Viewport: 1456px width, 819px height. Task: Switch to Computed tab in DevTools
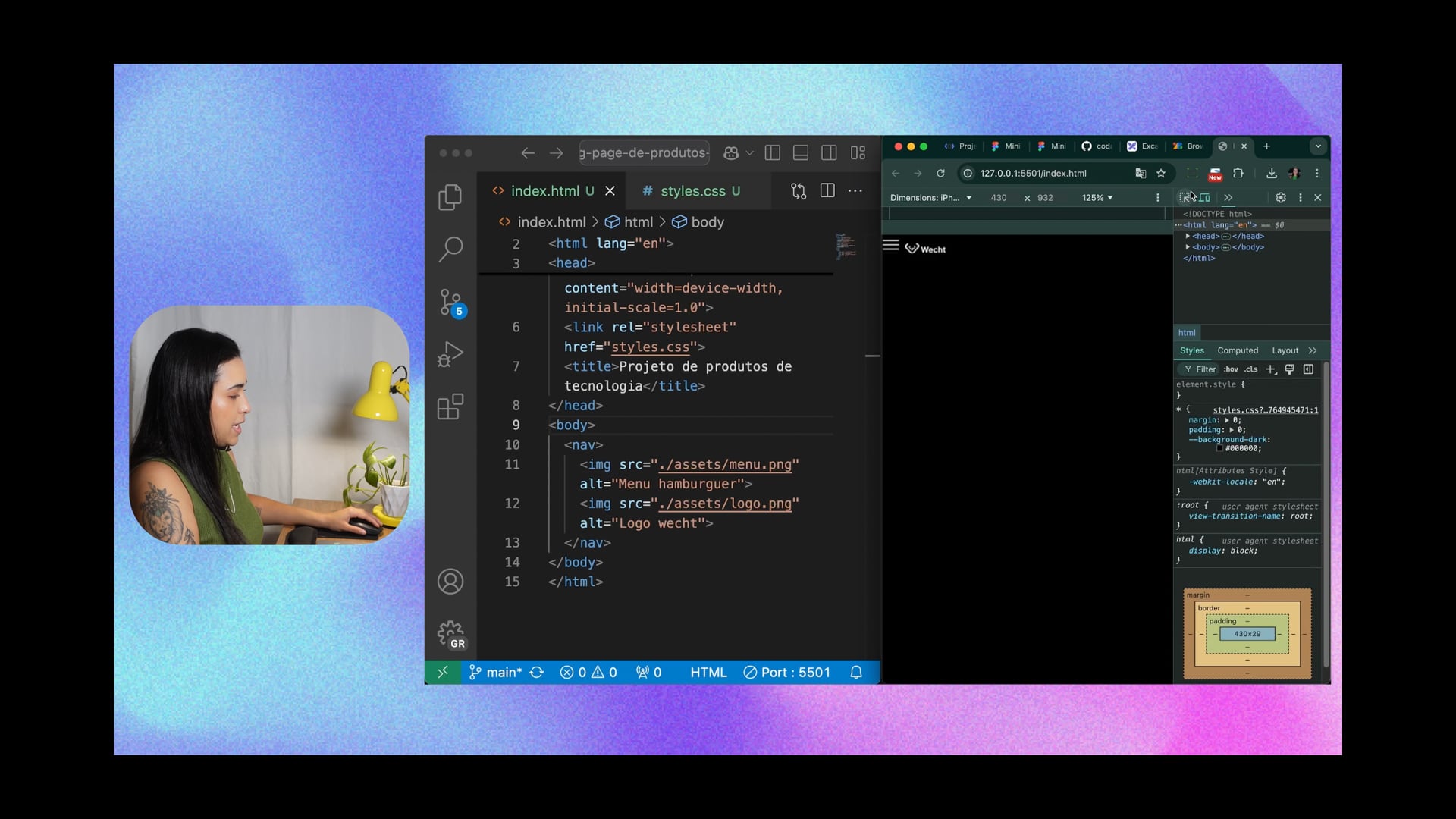point(1238,350)
